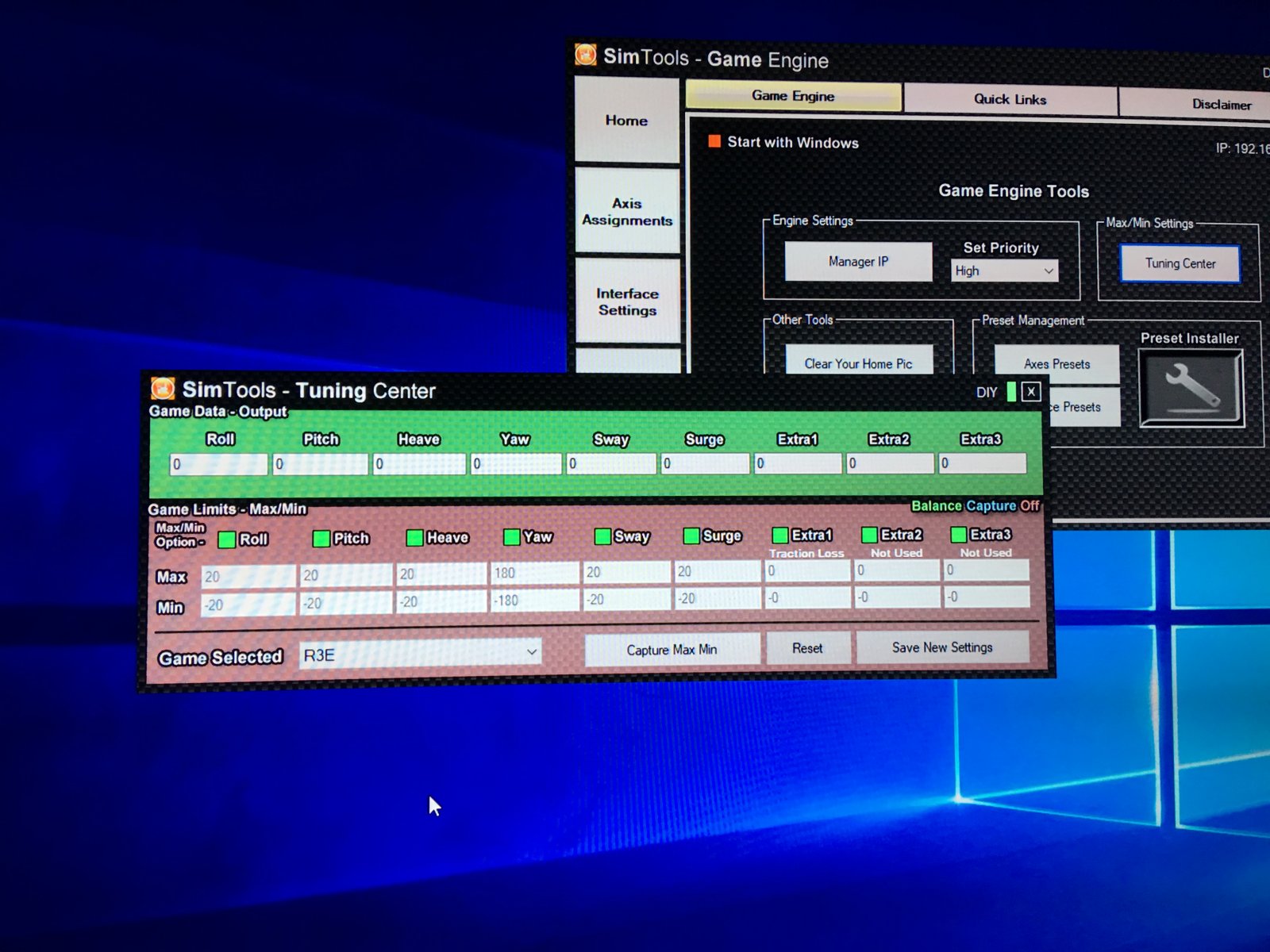Screen dimensions: 1270x952
Task: Click the Roll game data output field
Action: (x=218, y=464)
